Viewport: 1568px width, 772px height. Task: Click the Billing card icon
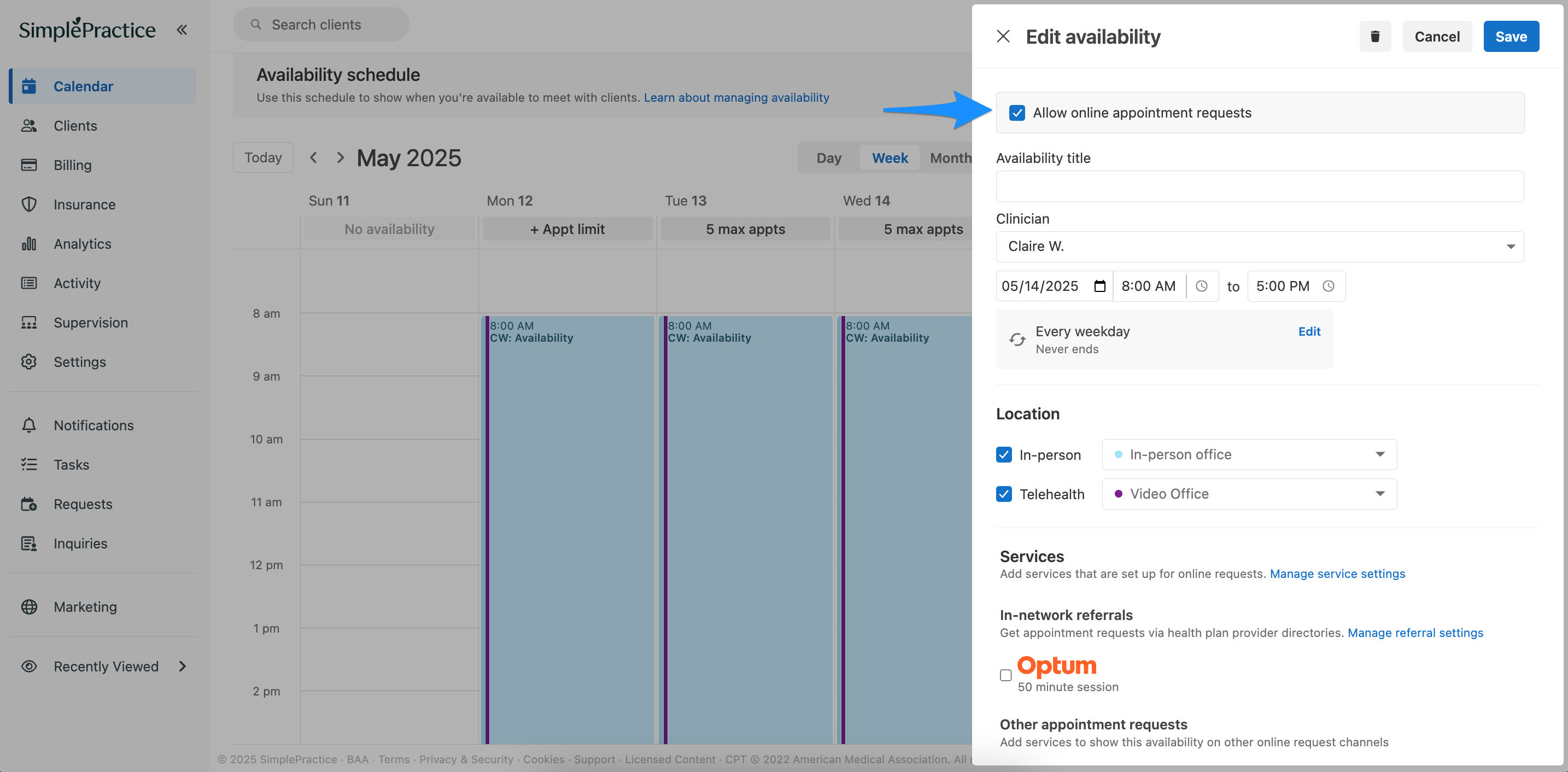coord(28,165)
